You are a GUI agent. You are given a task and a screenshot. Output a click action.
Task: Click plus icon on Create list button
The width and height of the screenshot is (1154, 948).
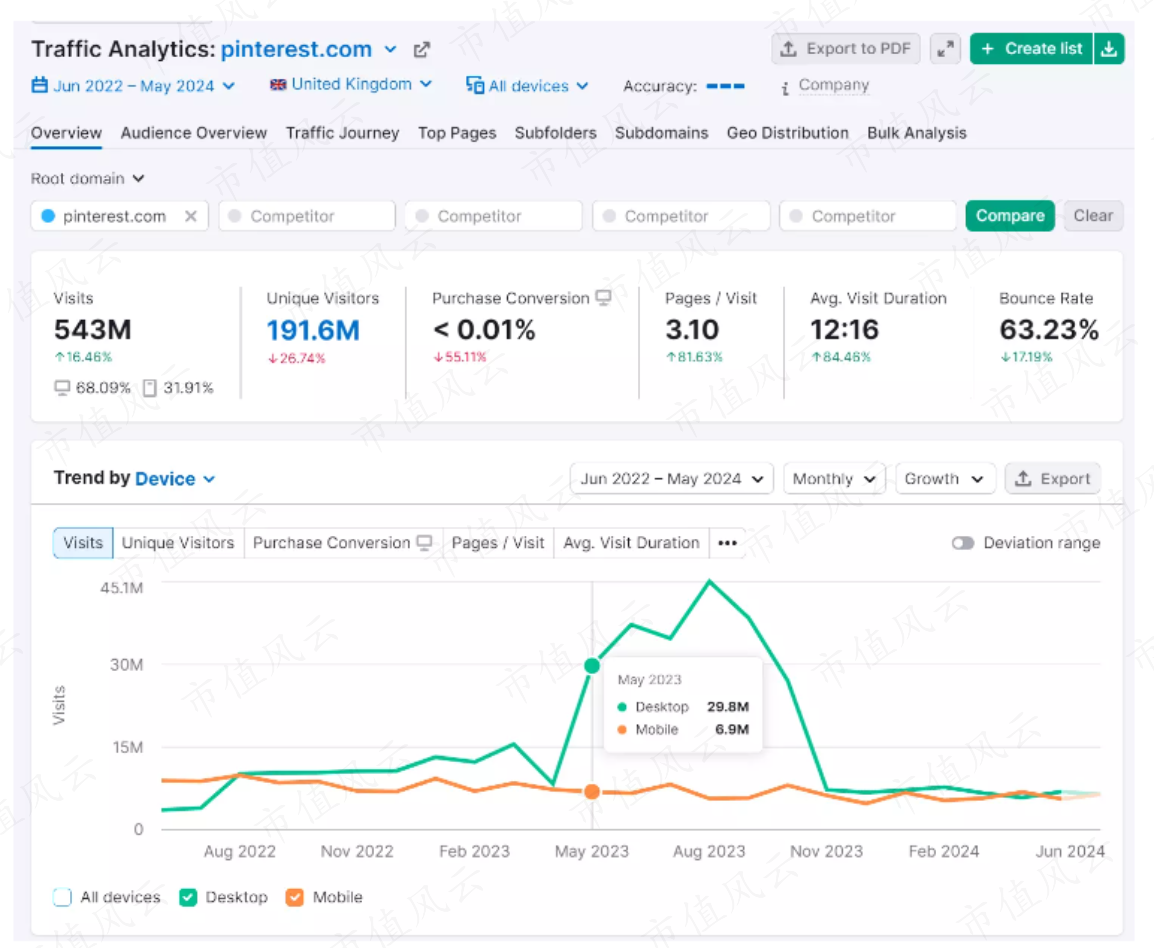(988, 49)
